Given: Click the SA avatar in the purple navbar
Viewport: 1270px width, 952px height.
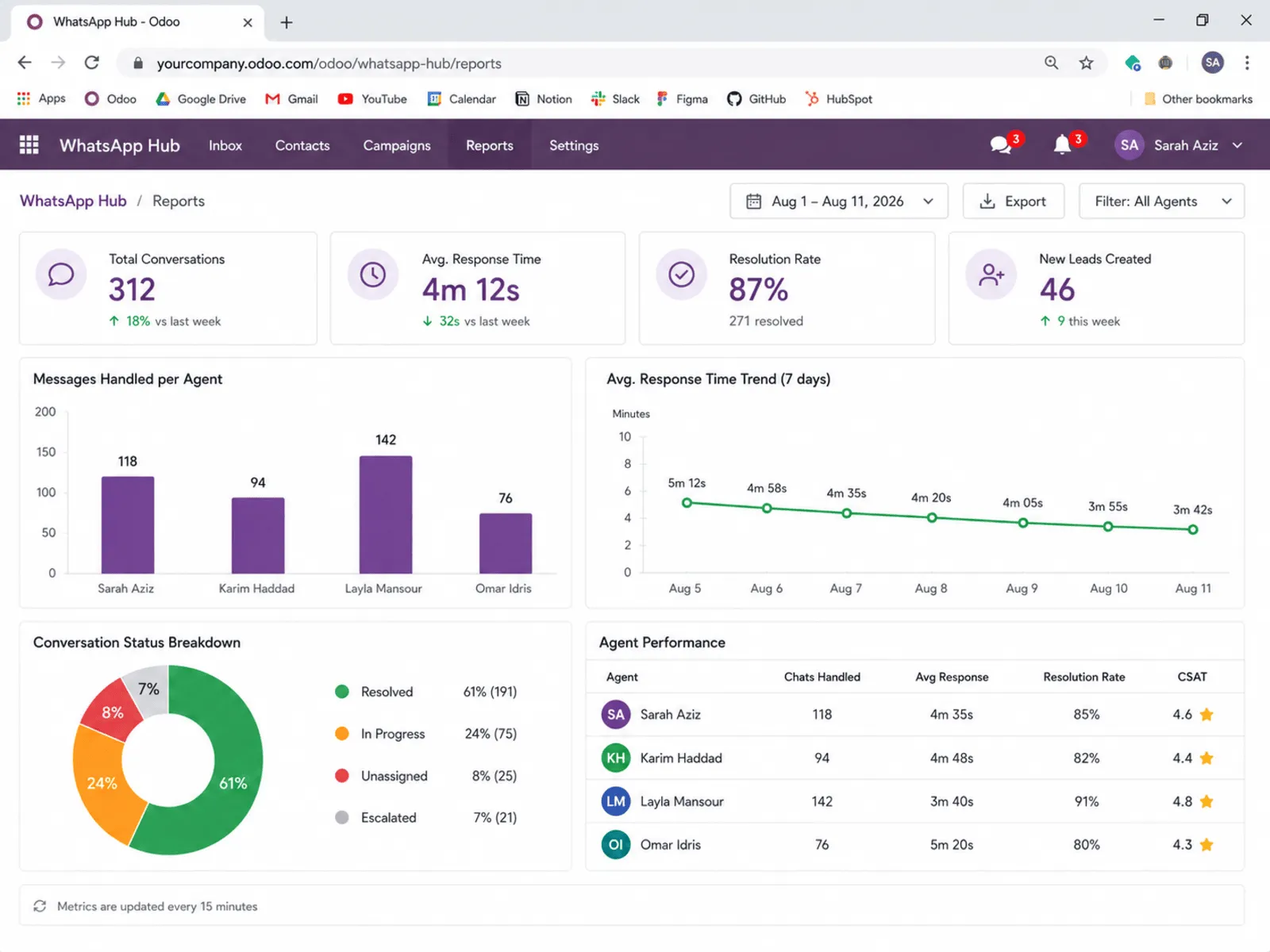Looking at the screenshot, I should click(x=1129, y=145).
